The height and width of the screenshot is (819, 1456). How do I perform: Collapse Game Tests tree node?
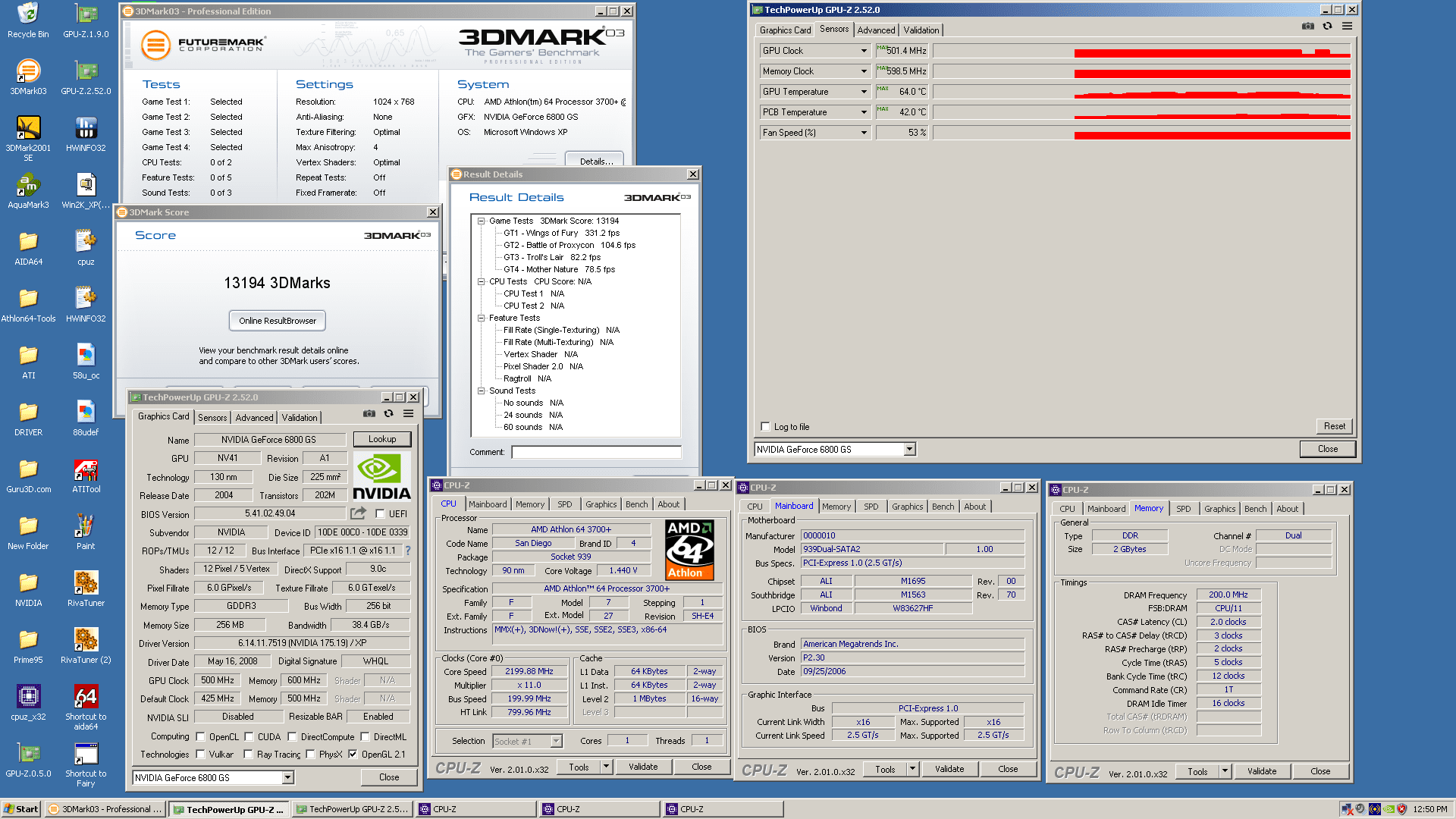click(x=481, y=221)
